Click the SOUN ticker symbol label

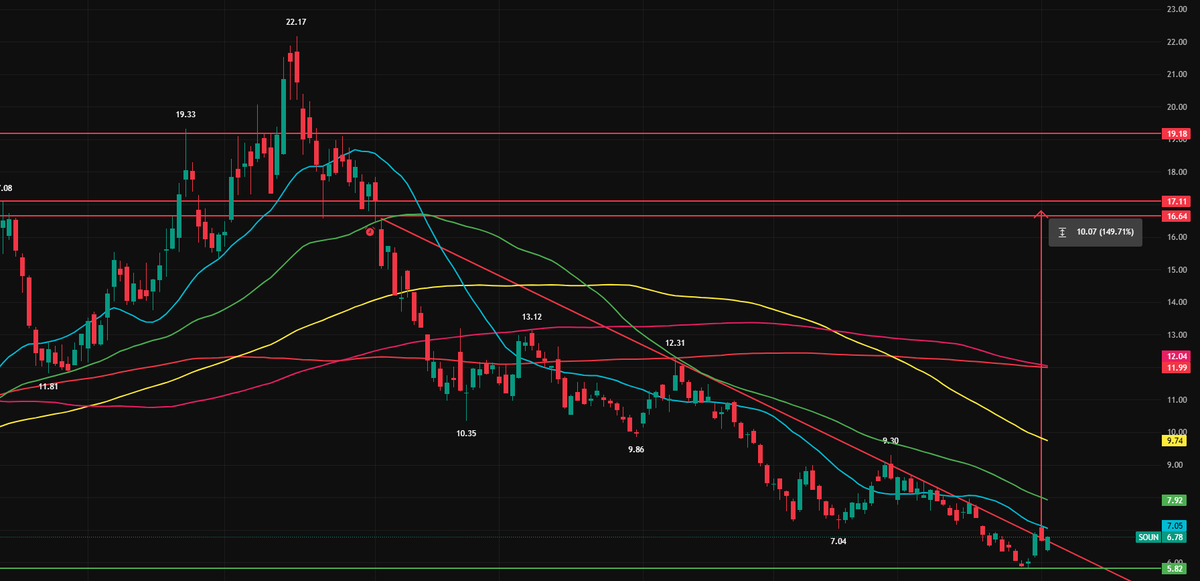point(1148,537)
